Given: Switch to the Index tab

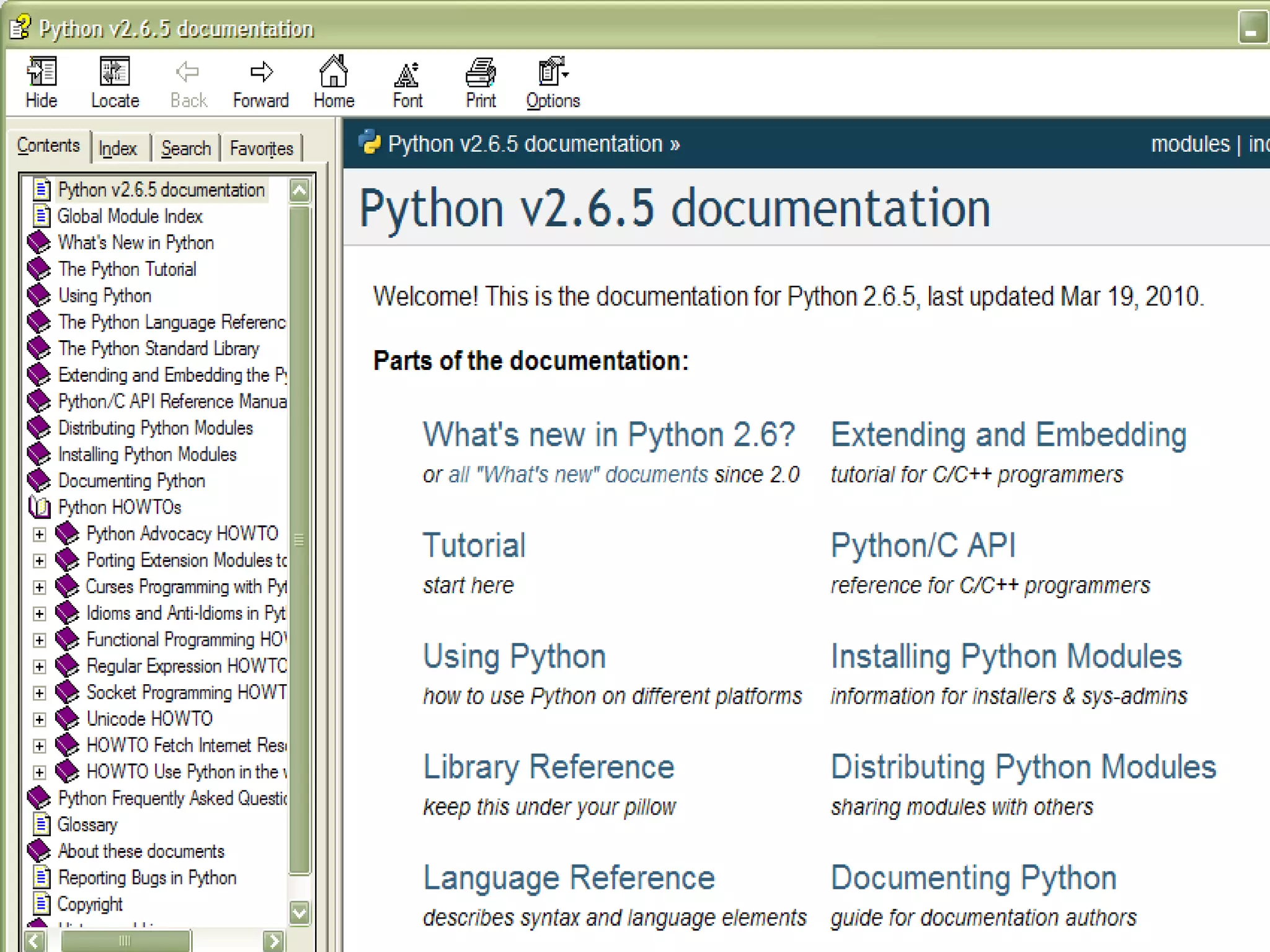Looking at the screenshot, I should [118, 149].
